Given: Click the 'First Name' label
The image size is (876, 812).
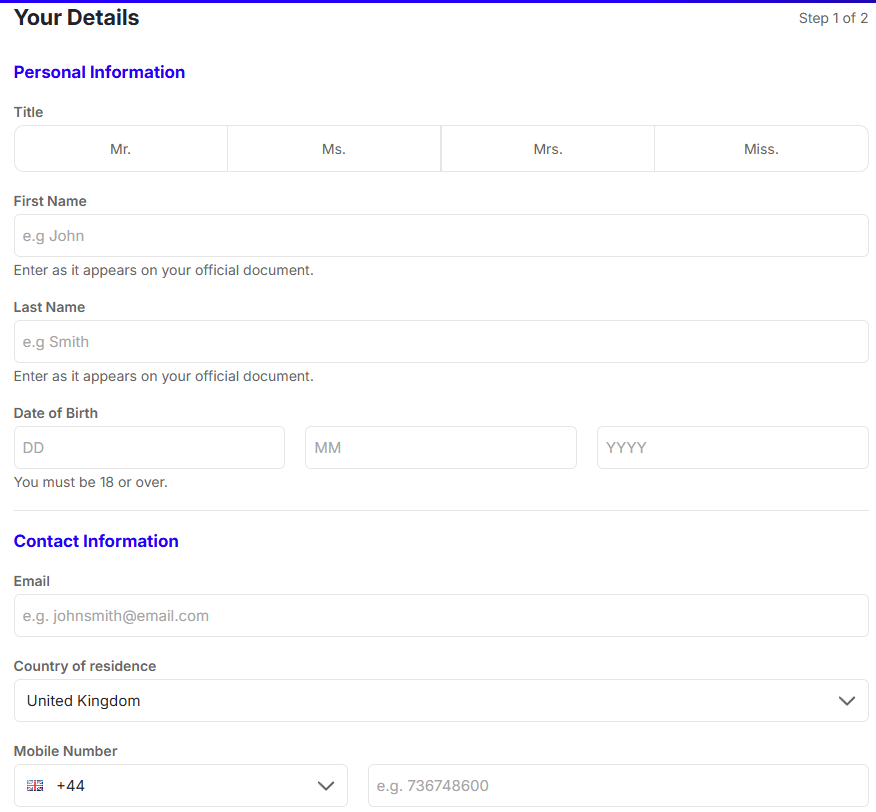Looking at the screenshot, I should pos(50,201).
